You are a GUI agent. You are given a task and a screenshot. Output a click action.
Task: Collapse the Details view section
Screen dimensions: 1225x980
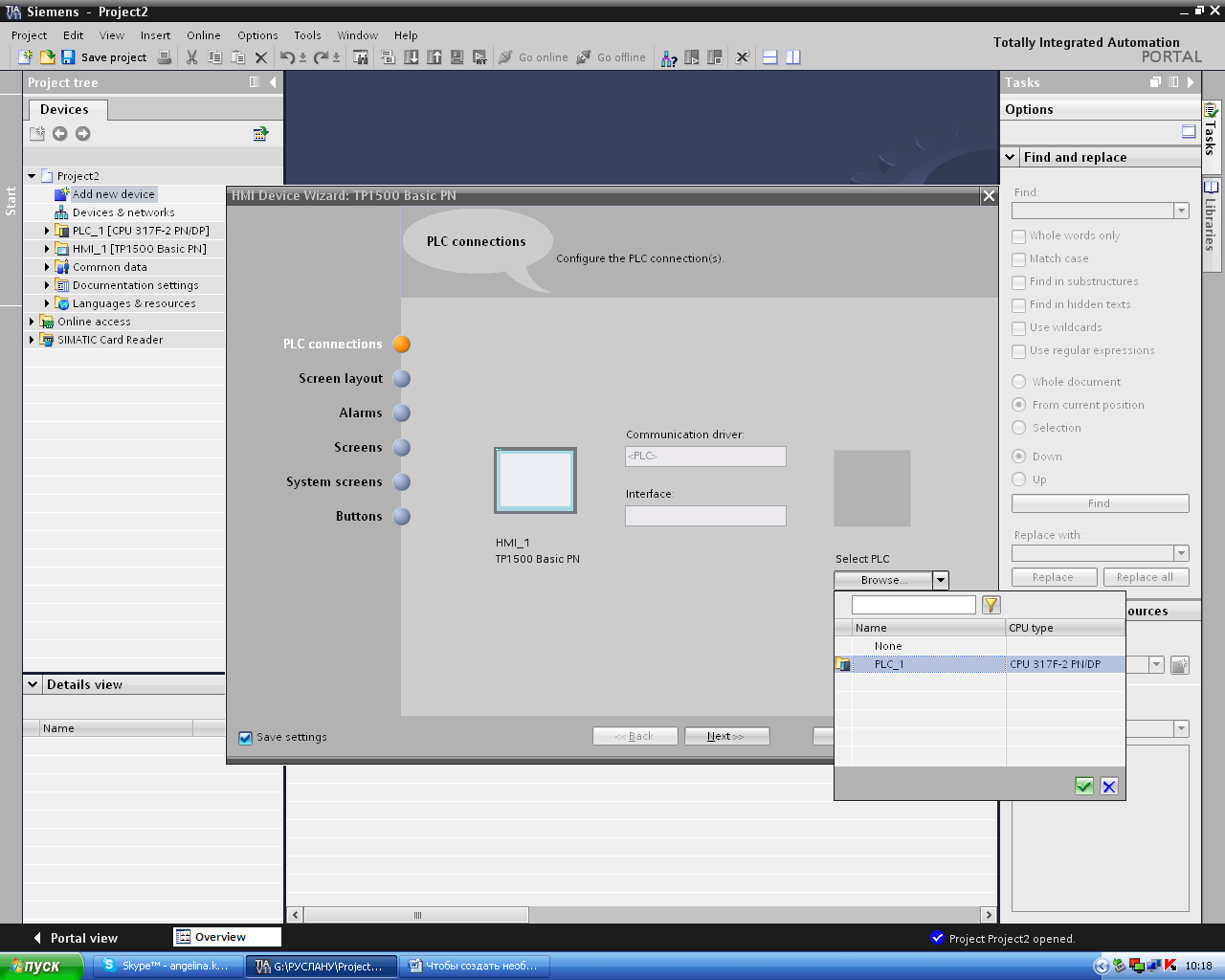[33, 684]
